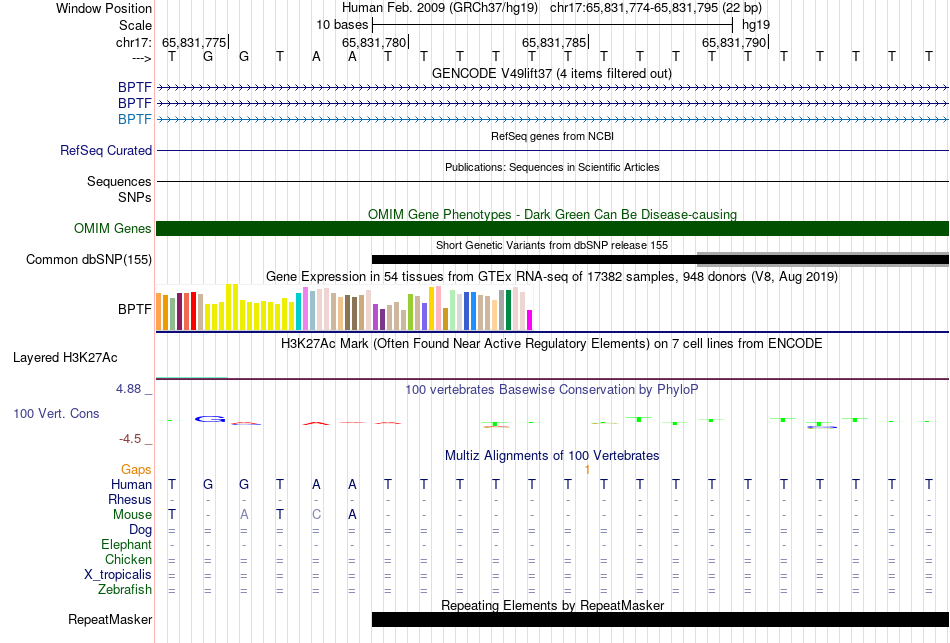Screen dimensions: 950x643
Task: Open the 100 Vert. Cons track label
Action: [56, 413]
